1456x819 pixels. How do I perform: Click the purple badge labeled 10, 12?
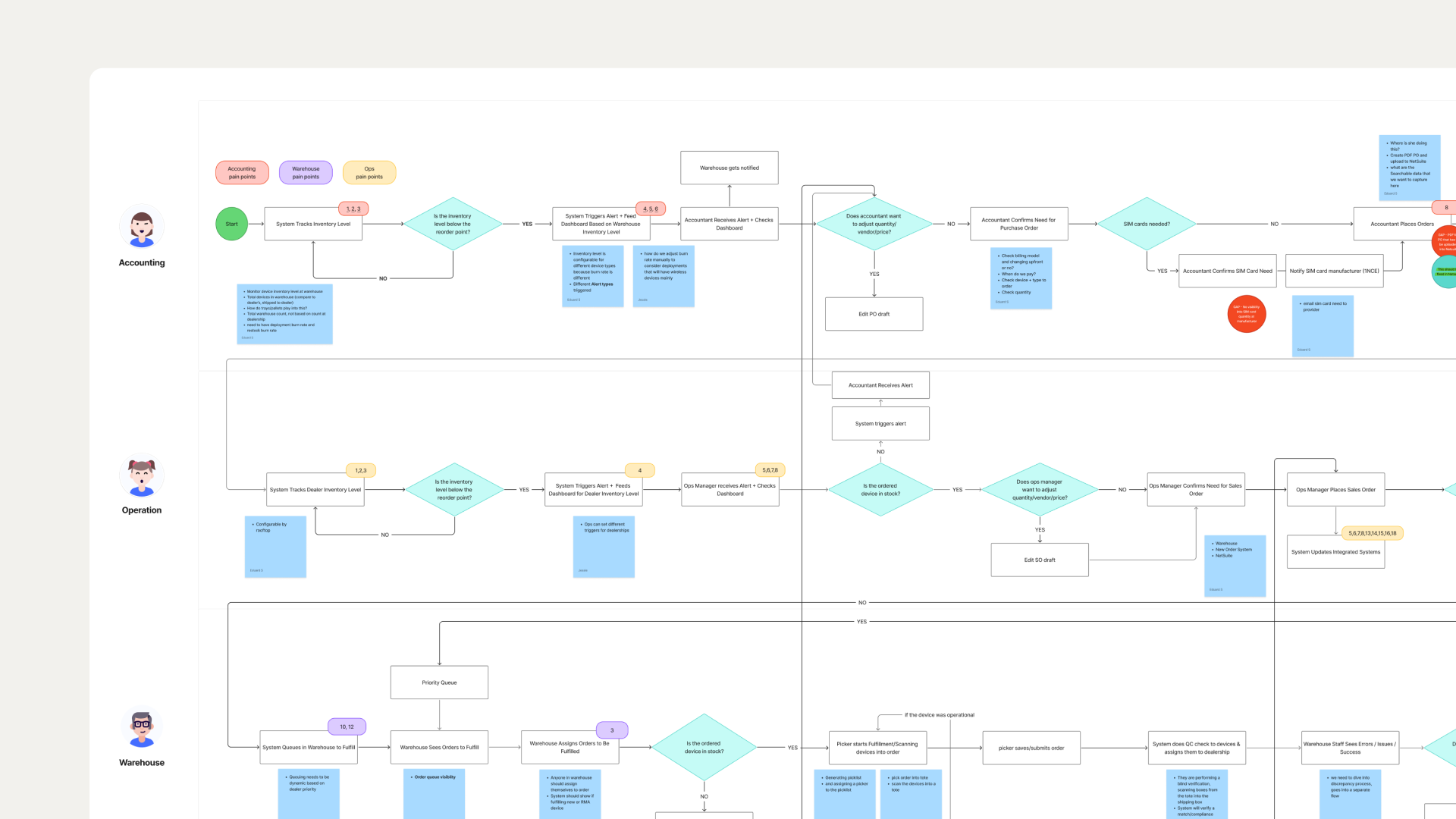[347, 726]
